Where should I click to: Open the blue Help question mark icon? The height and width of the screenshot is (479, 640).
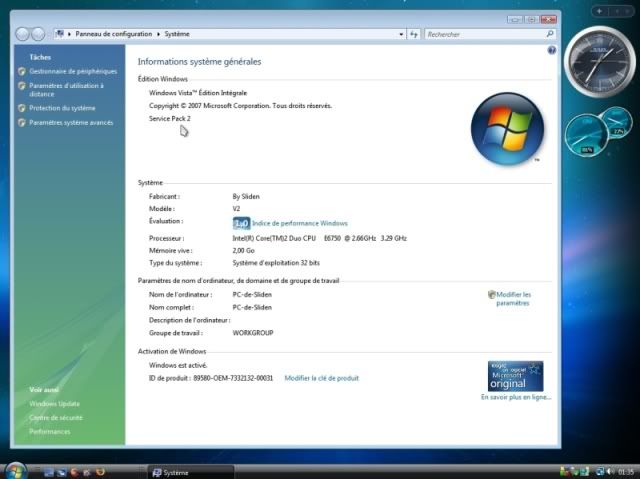(551, 50)
